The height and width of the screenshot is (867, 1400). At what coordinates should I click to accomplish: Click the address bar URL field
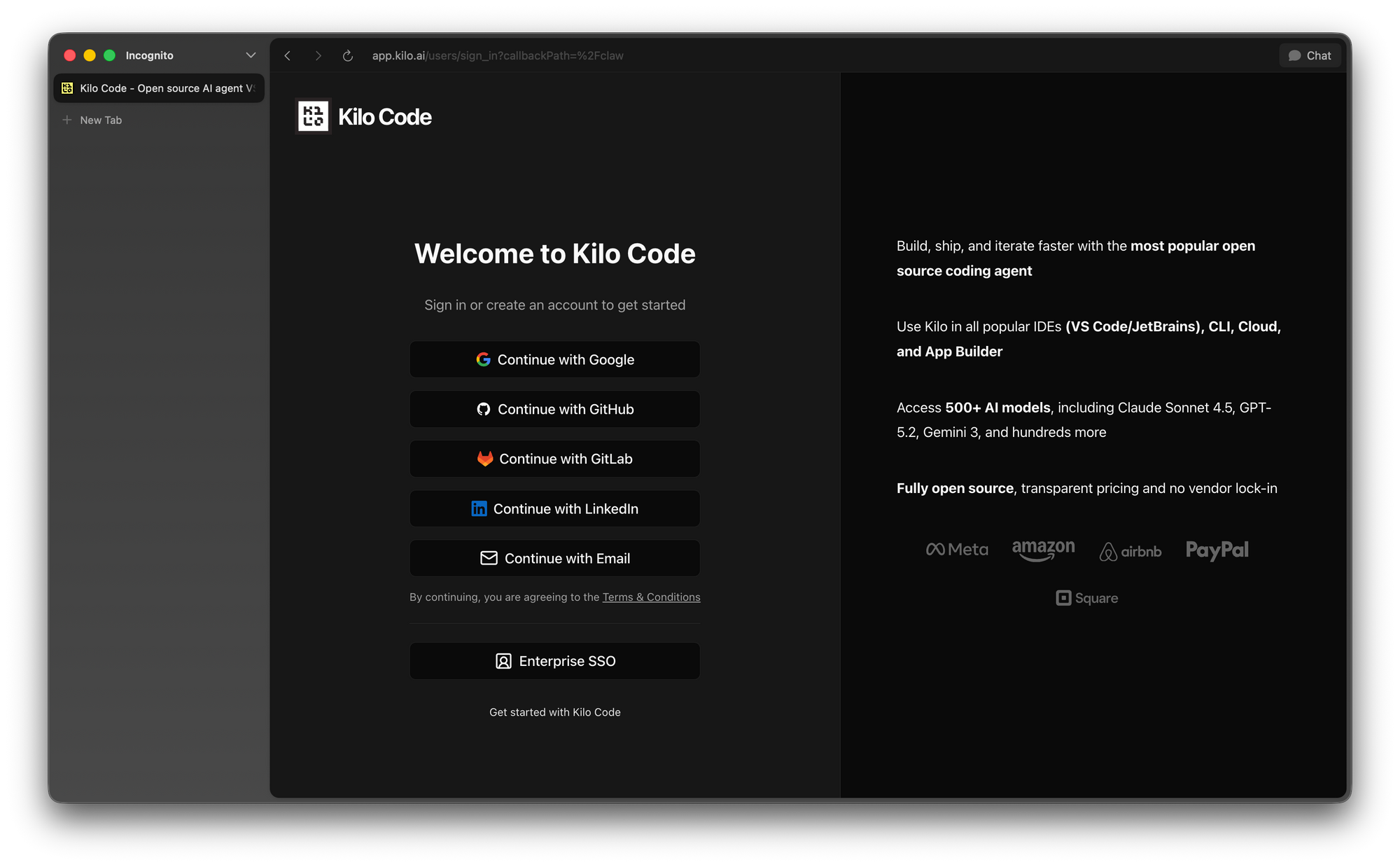pos(498,55)
